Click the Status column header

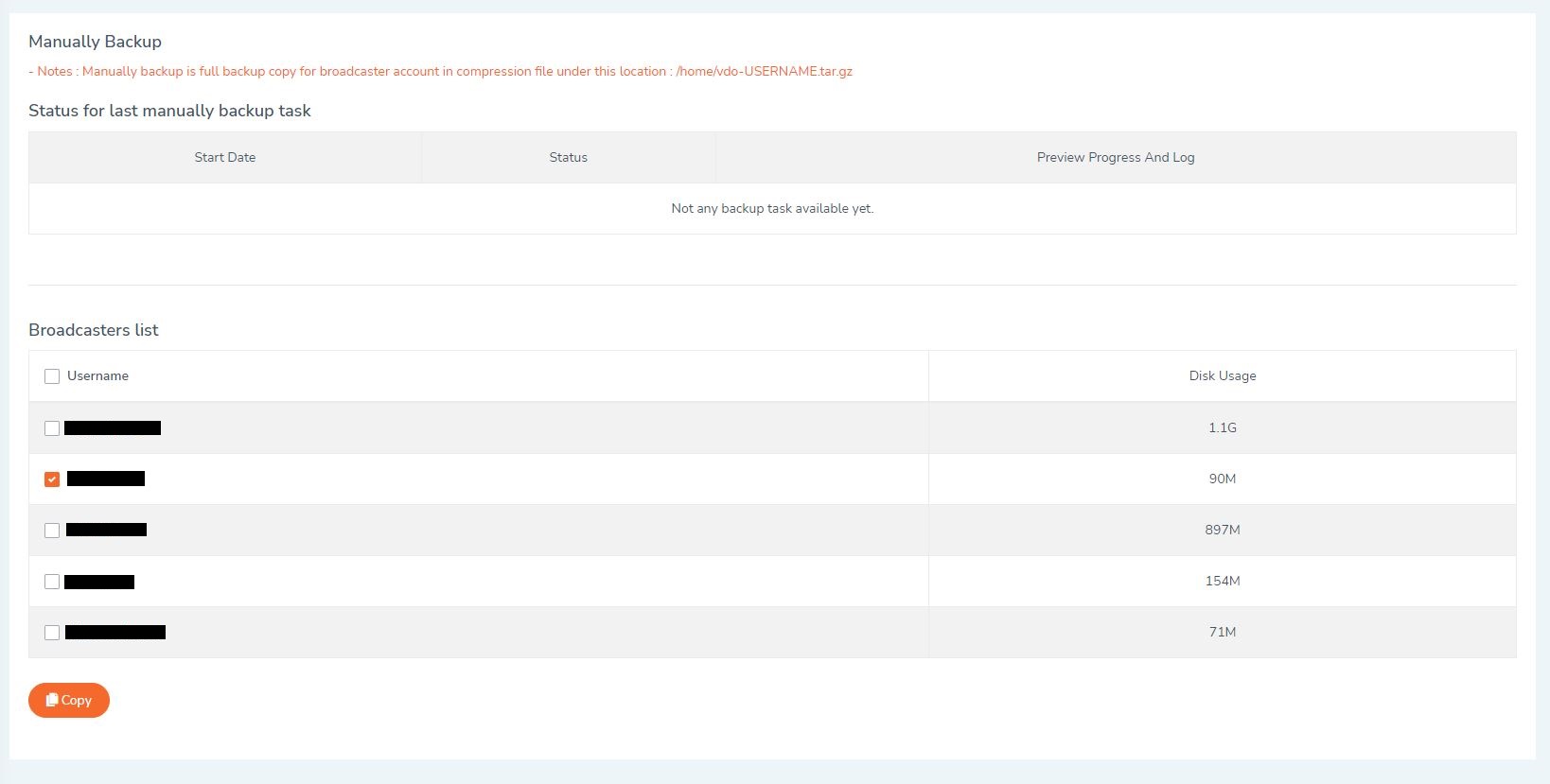(x=569, y=157)
